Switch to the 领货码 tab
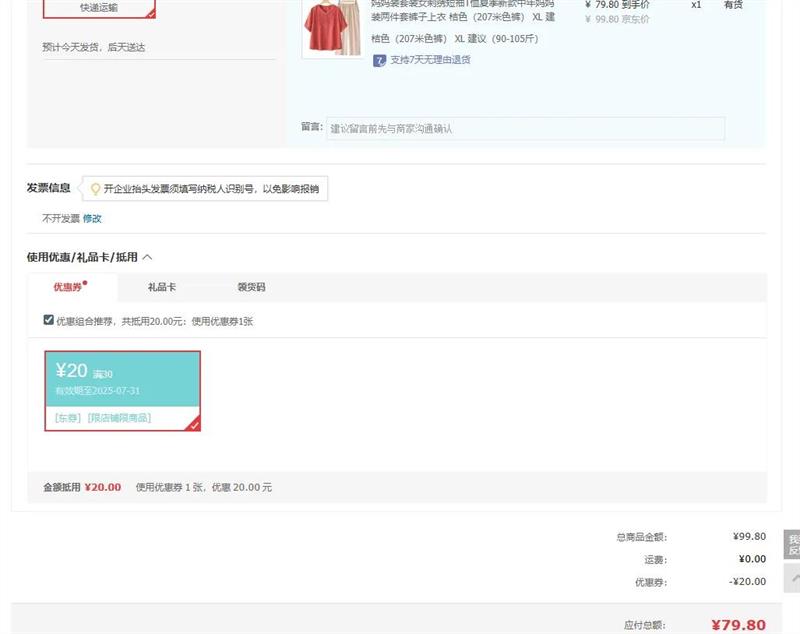The image size is (800, 634). [251, 287]
